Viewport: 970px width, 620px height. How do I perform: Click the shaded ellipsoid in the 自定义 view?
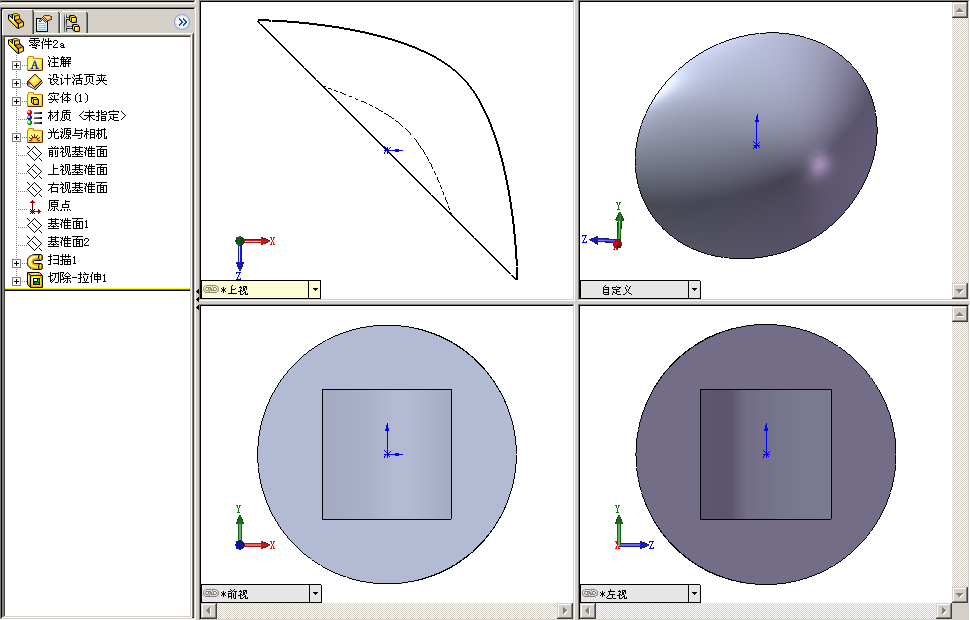click(x=756, y=146)
